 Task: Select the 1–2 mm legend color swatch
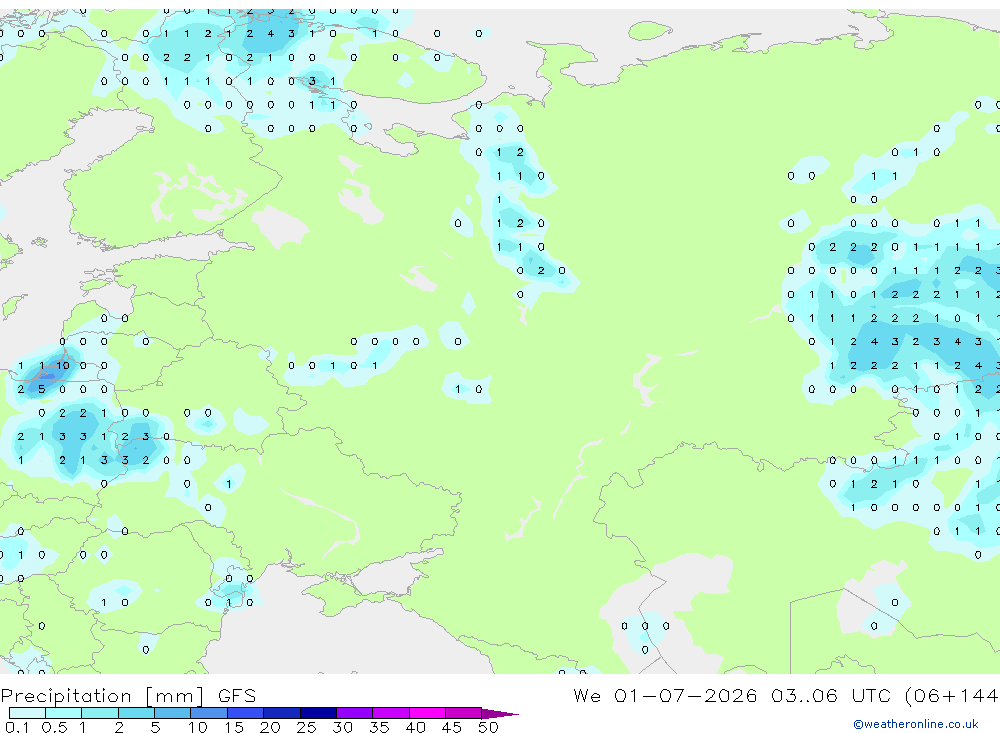[x=99, y=713]
